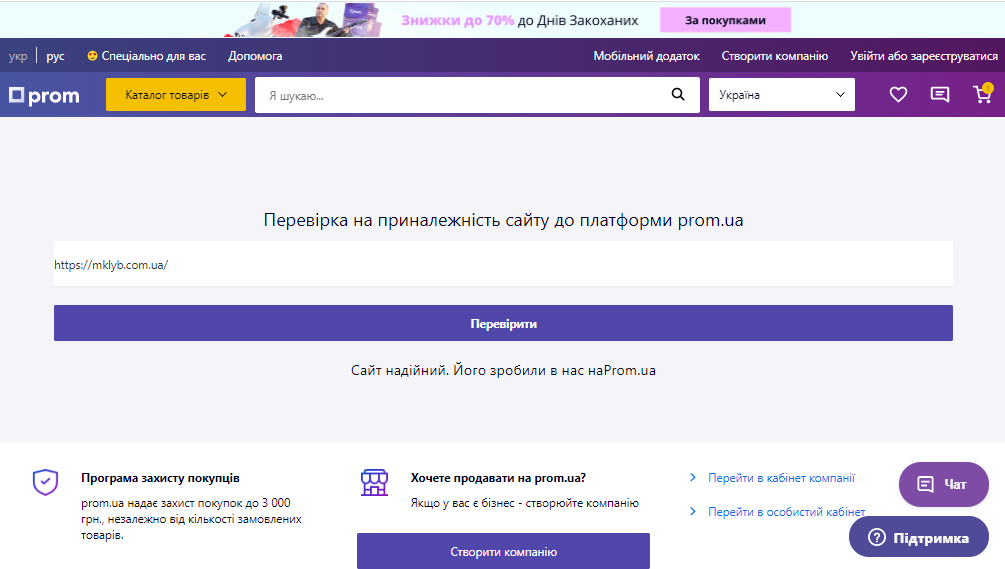1005x569 pixels.
Task: Click Створити компанію in top bar
Action: click(x=774, y=56)
